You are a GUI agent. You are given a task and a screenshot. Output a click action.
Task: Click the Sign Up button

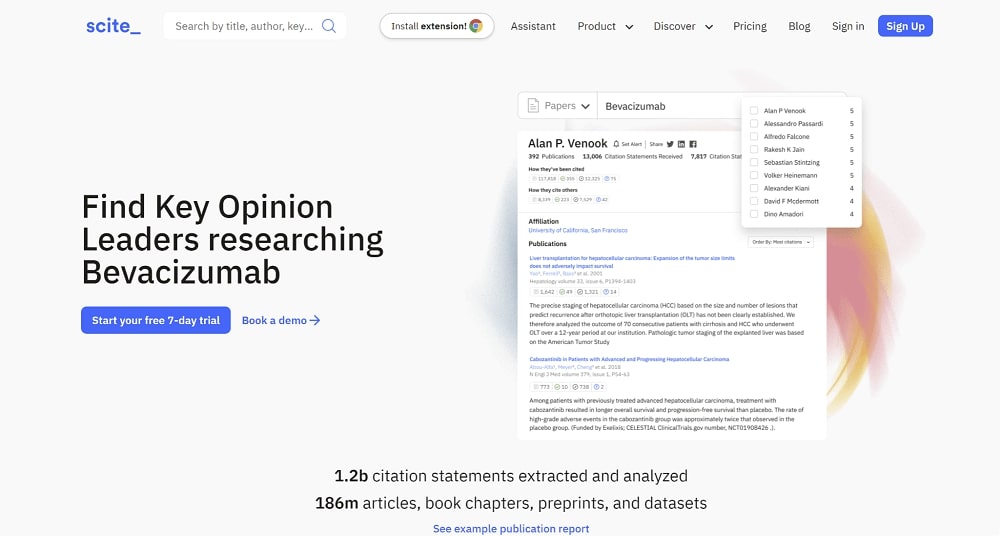[905, 26]
